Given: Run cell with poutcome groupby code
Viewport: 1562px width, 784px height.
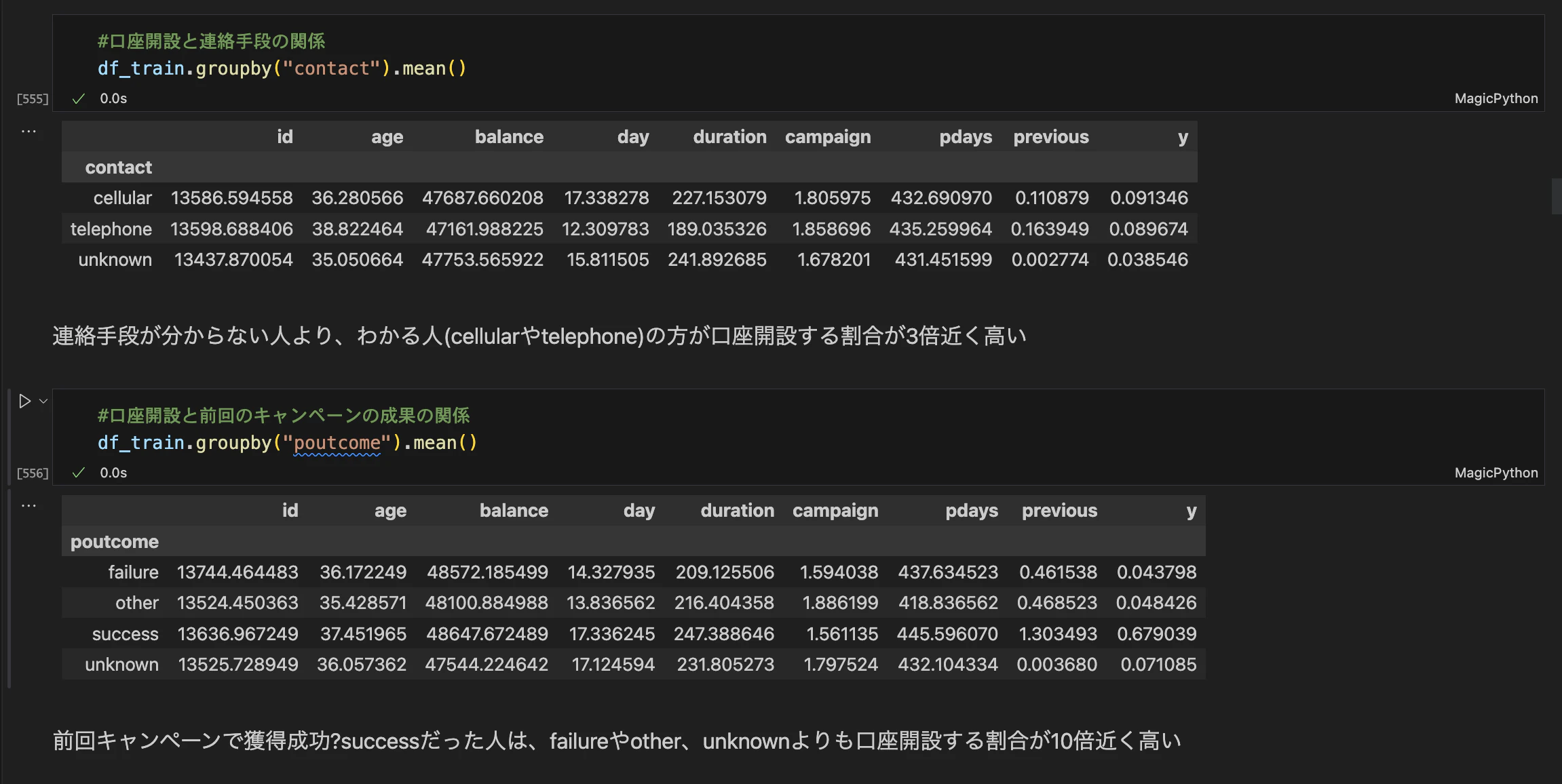Looking at the screenshot, I should [25, 401].
